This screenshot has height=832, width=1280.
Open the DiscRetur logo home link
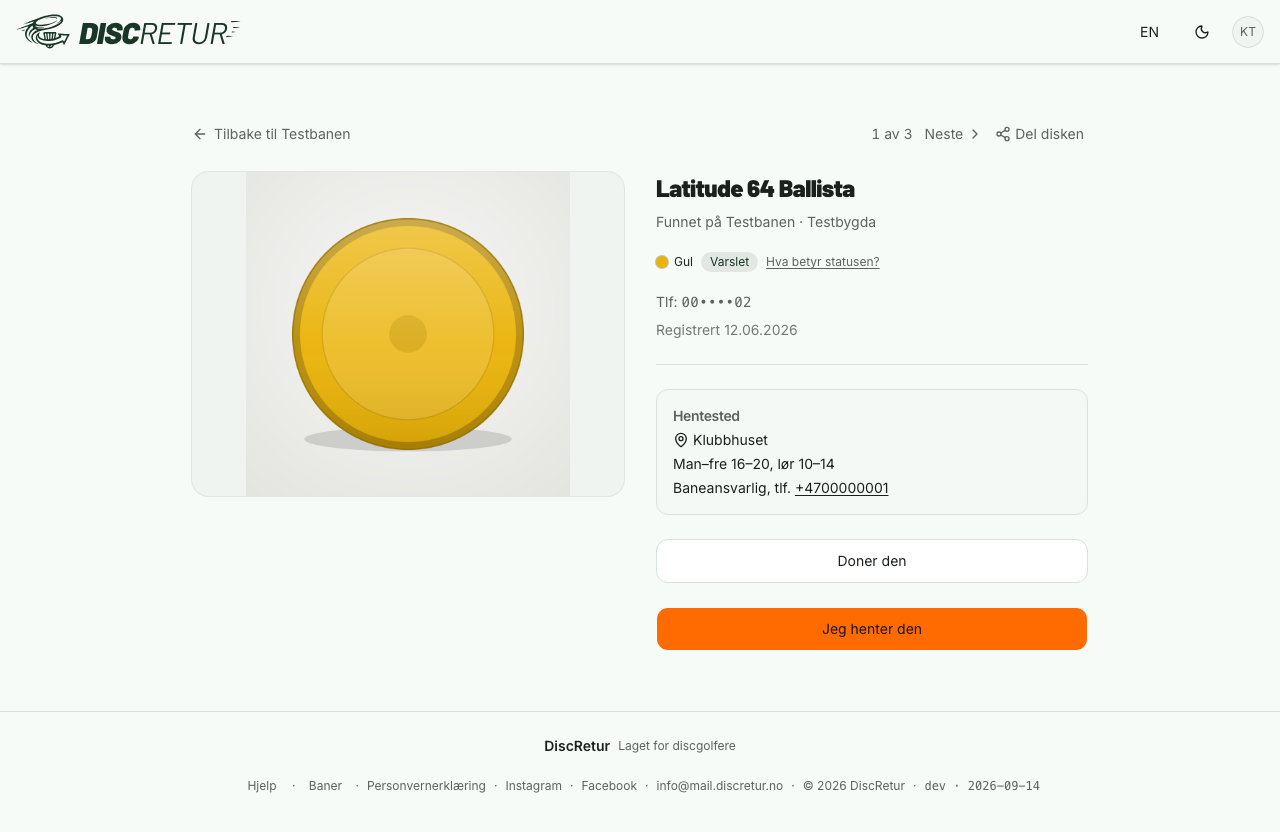[x=128, y=32]
